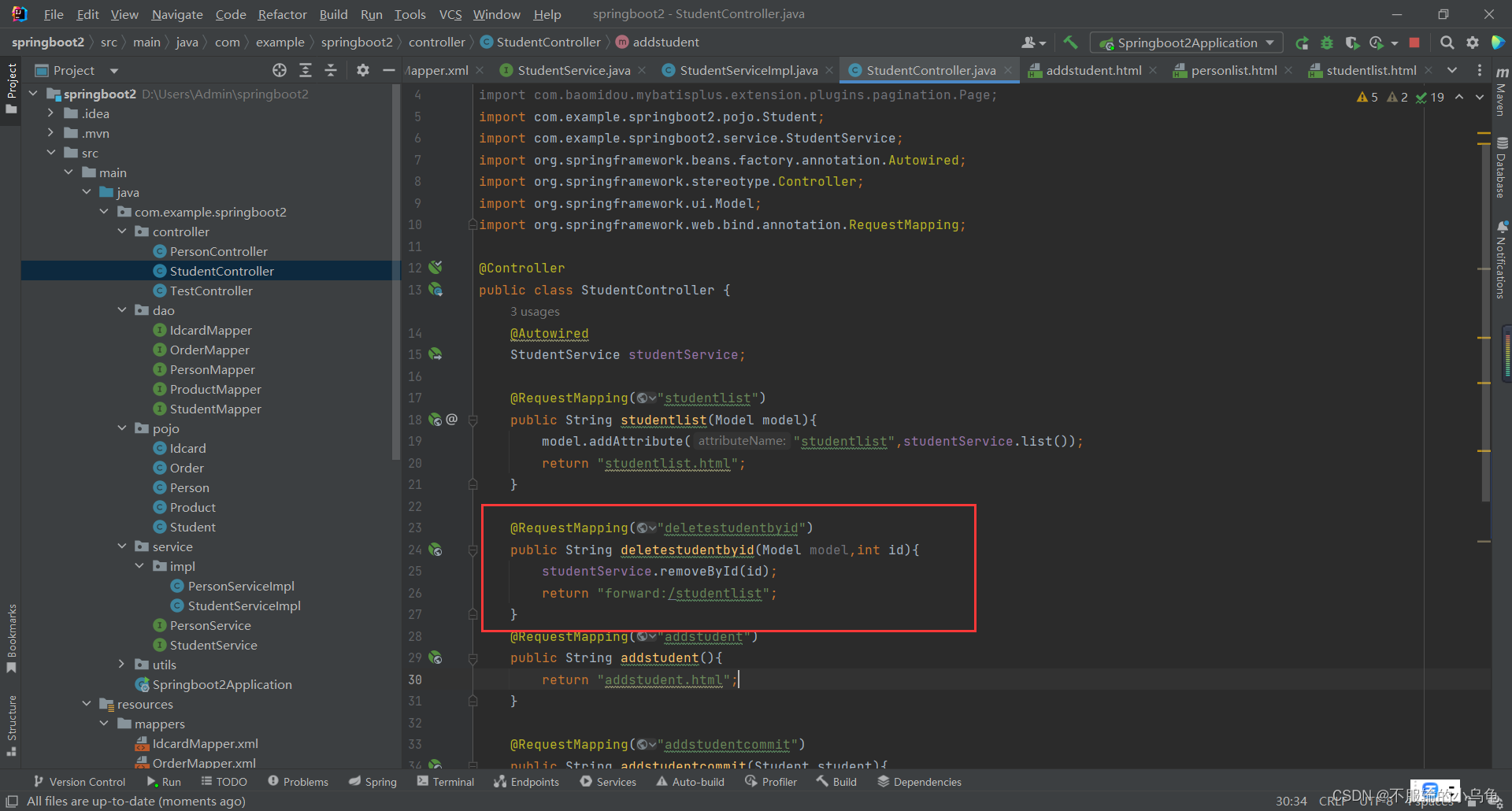Open the Refactor menu
The height and width of the screenshot is (811, 1512).
(282, 14)
